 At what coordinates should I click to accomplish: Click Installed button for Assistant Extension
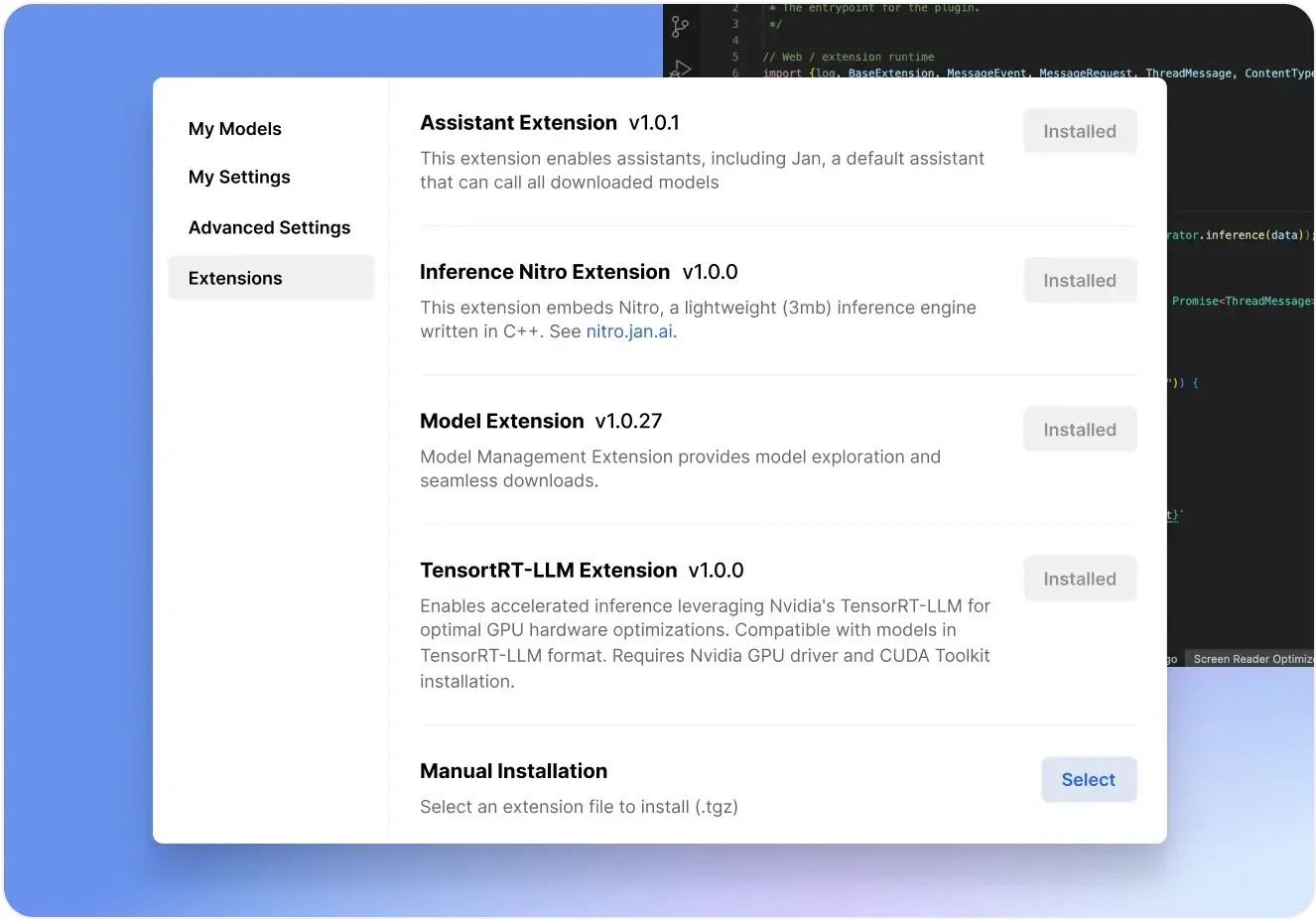coord(1080,131)
